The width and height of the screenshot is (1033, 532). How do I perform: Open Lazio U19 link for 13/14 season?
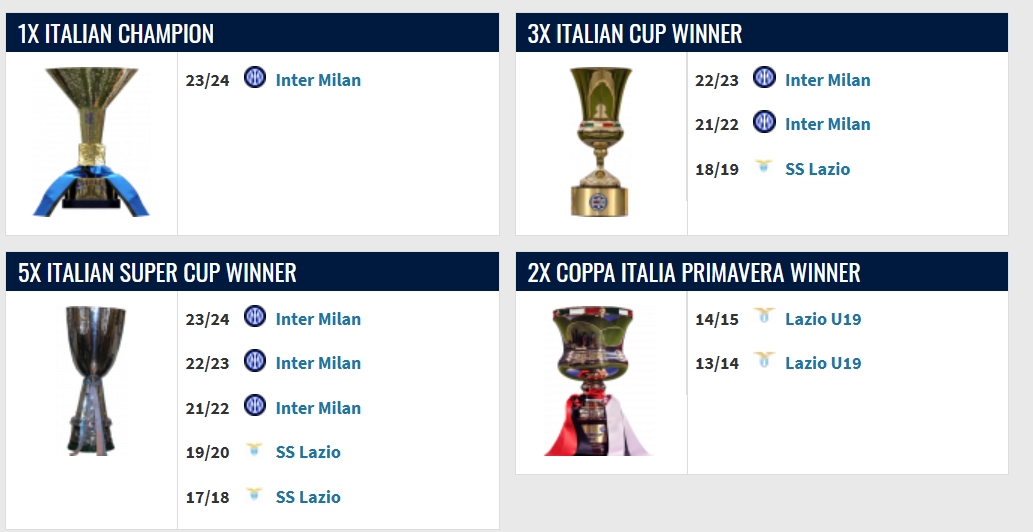click(x=823, y=363)
